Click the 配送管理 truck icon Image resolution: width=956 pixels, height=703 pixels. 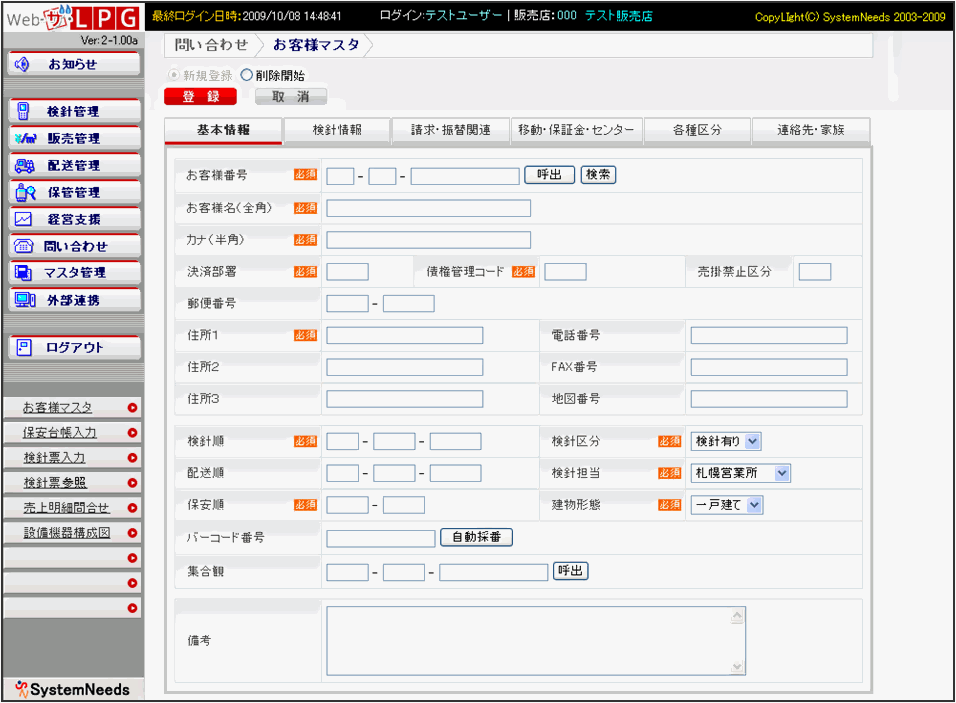pos(24,165)
